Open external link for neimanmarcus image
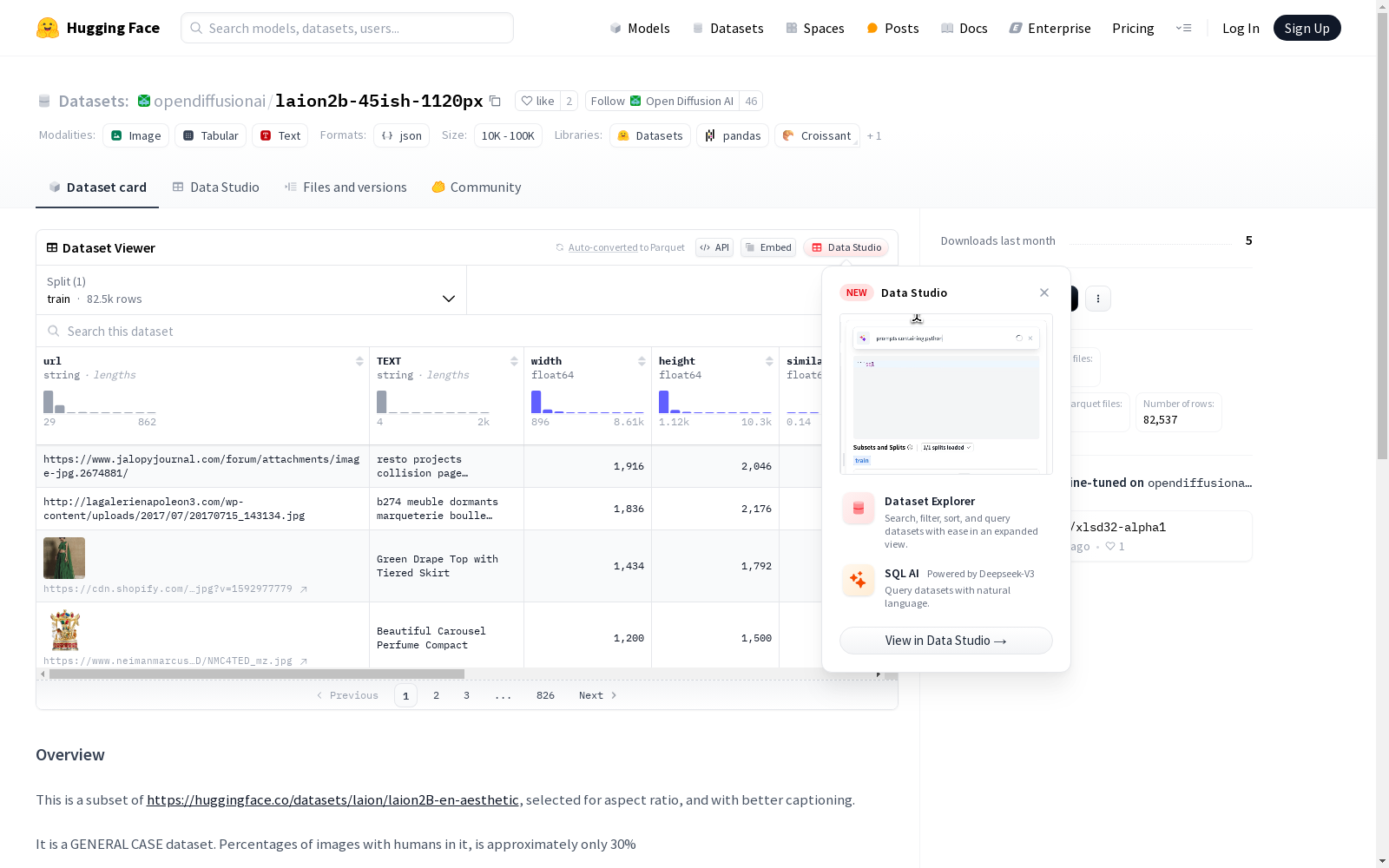The width and height of the screenshot is (1389, 868). pyautogui.click(x=304, y=661)
